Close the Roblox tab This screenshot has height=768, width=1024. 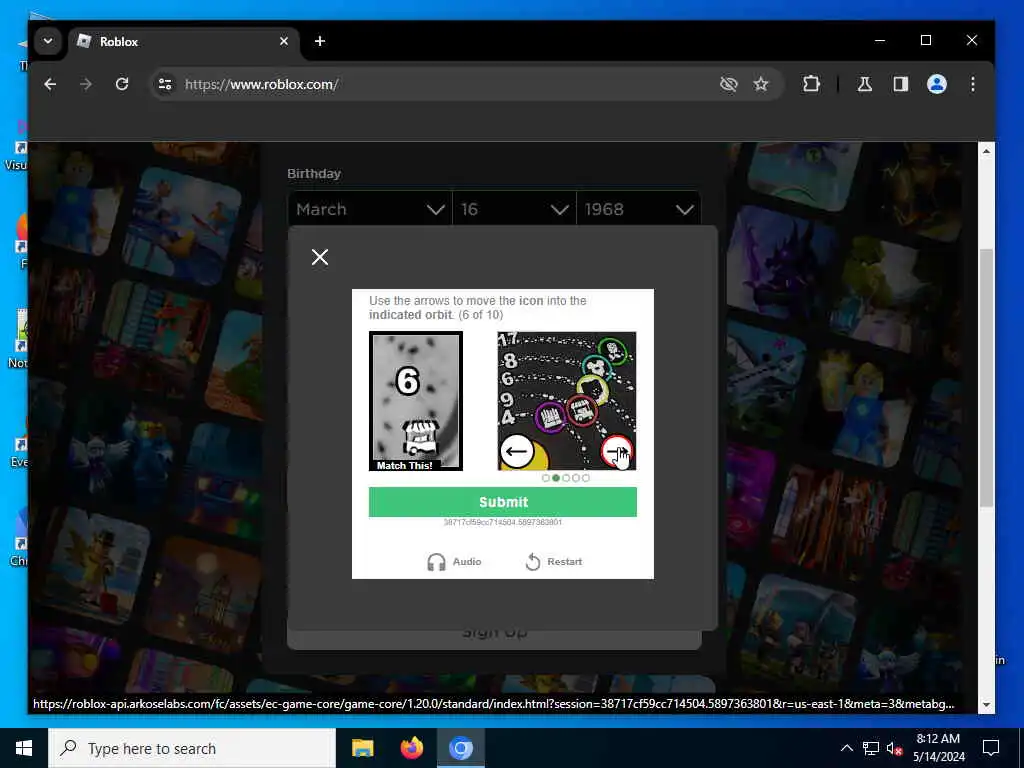[x=284, y=41]
